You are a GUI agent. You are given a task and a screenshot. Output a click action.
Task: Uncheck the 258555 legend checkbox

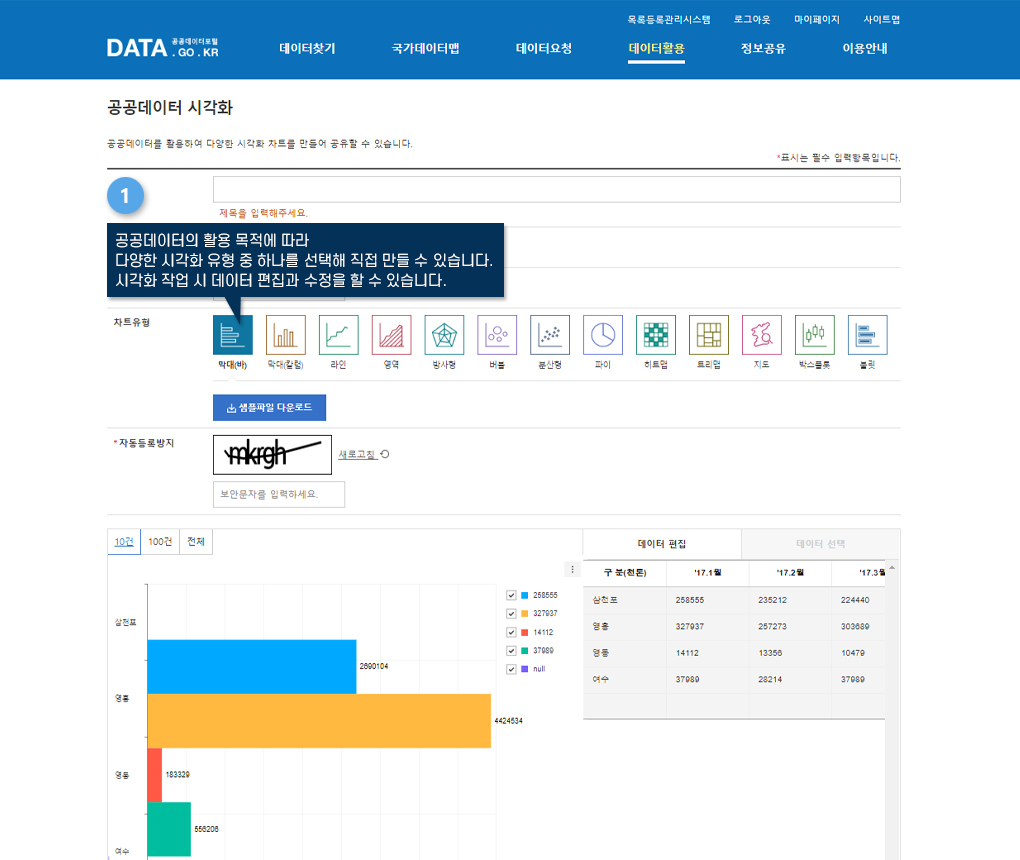[x=512, y=595]
